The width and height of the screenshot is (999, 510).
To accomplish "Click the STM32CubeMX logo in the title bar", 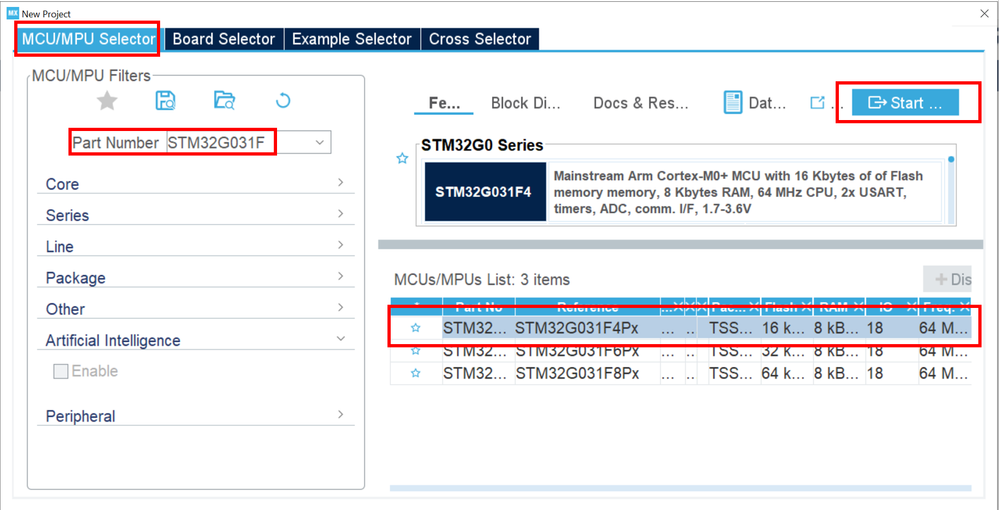I will click(12, 13).
